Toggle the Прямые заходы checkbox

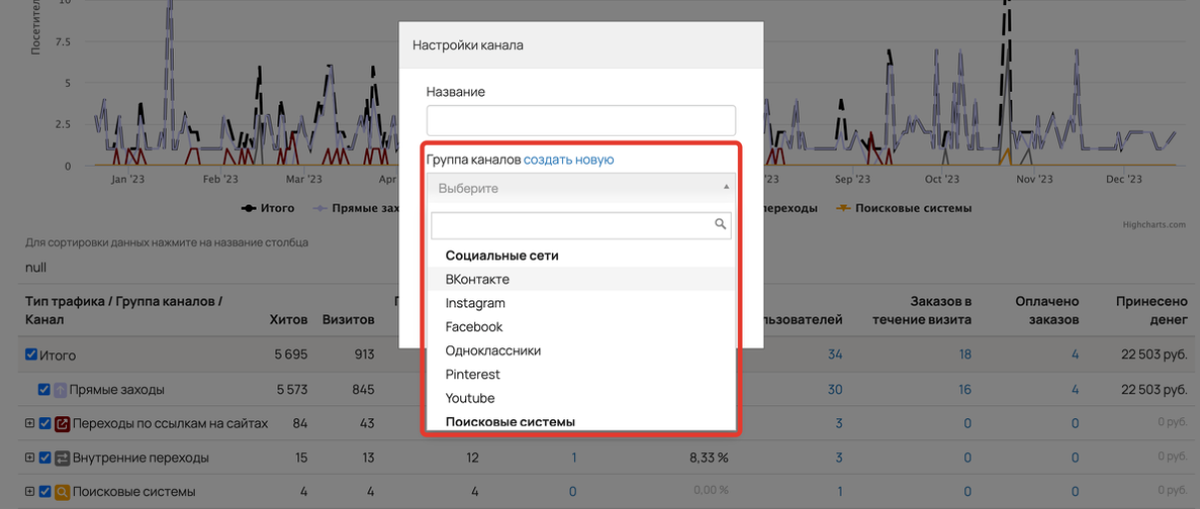click(x=44, y=389)
